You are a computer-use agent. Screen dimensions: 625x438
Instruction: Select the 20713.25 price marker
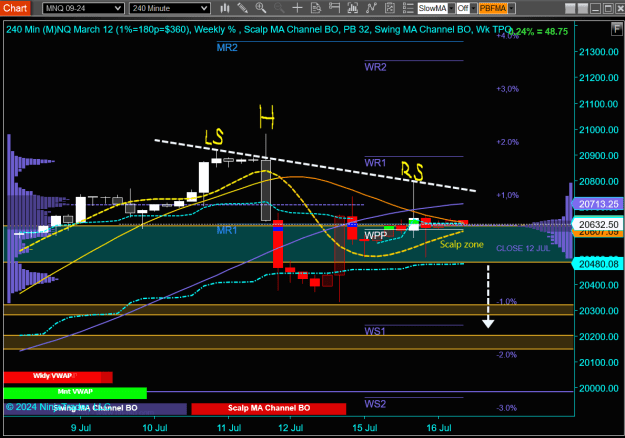pos(598,204)
